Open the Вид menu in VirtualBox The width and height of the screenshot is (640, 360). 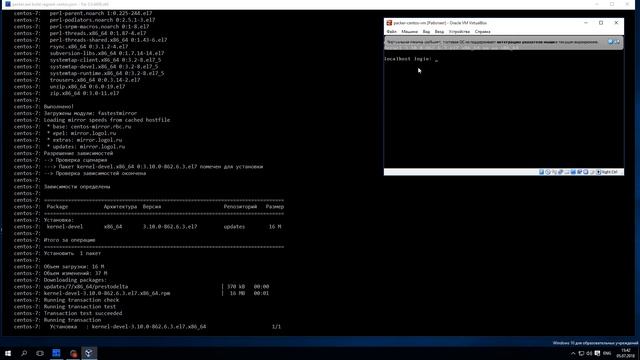coord(426,31)
